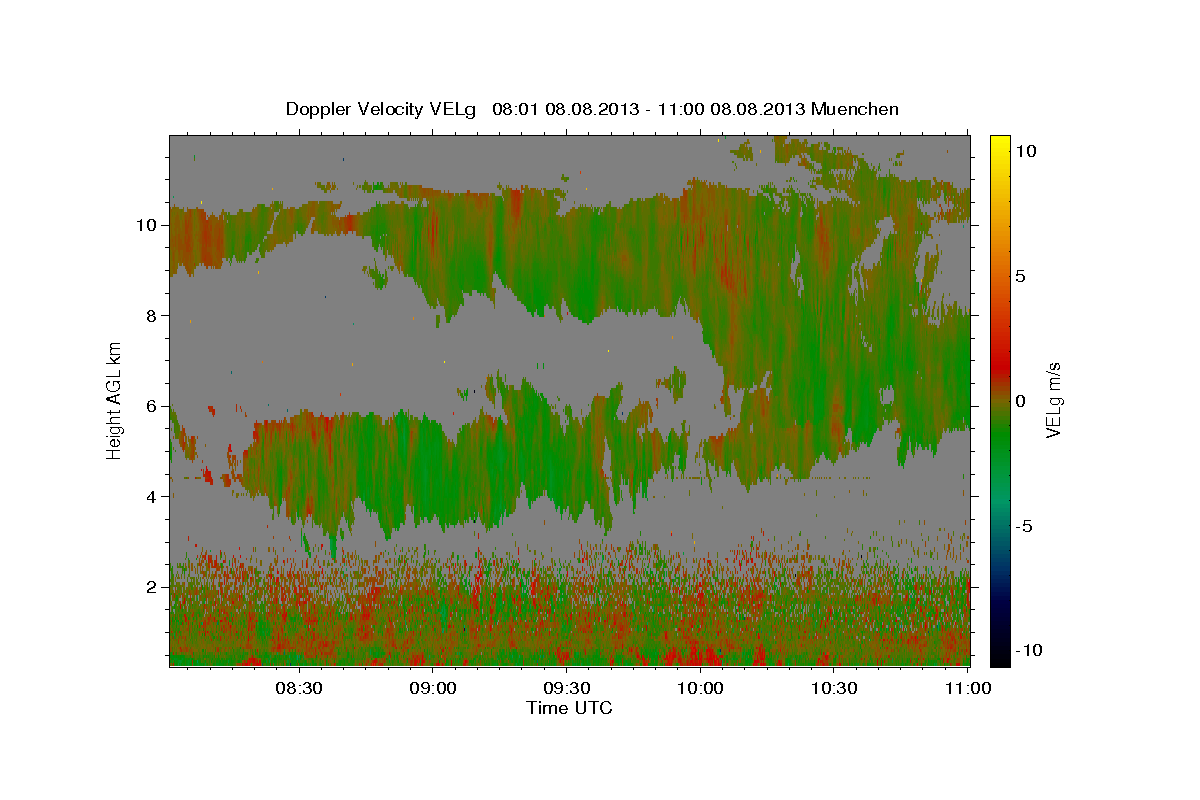Click the height axis label '6'
The image size is (1200, 800).
(x=152, y=406)
